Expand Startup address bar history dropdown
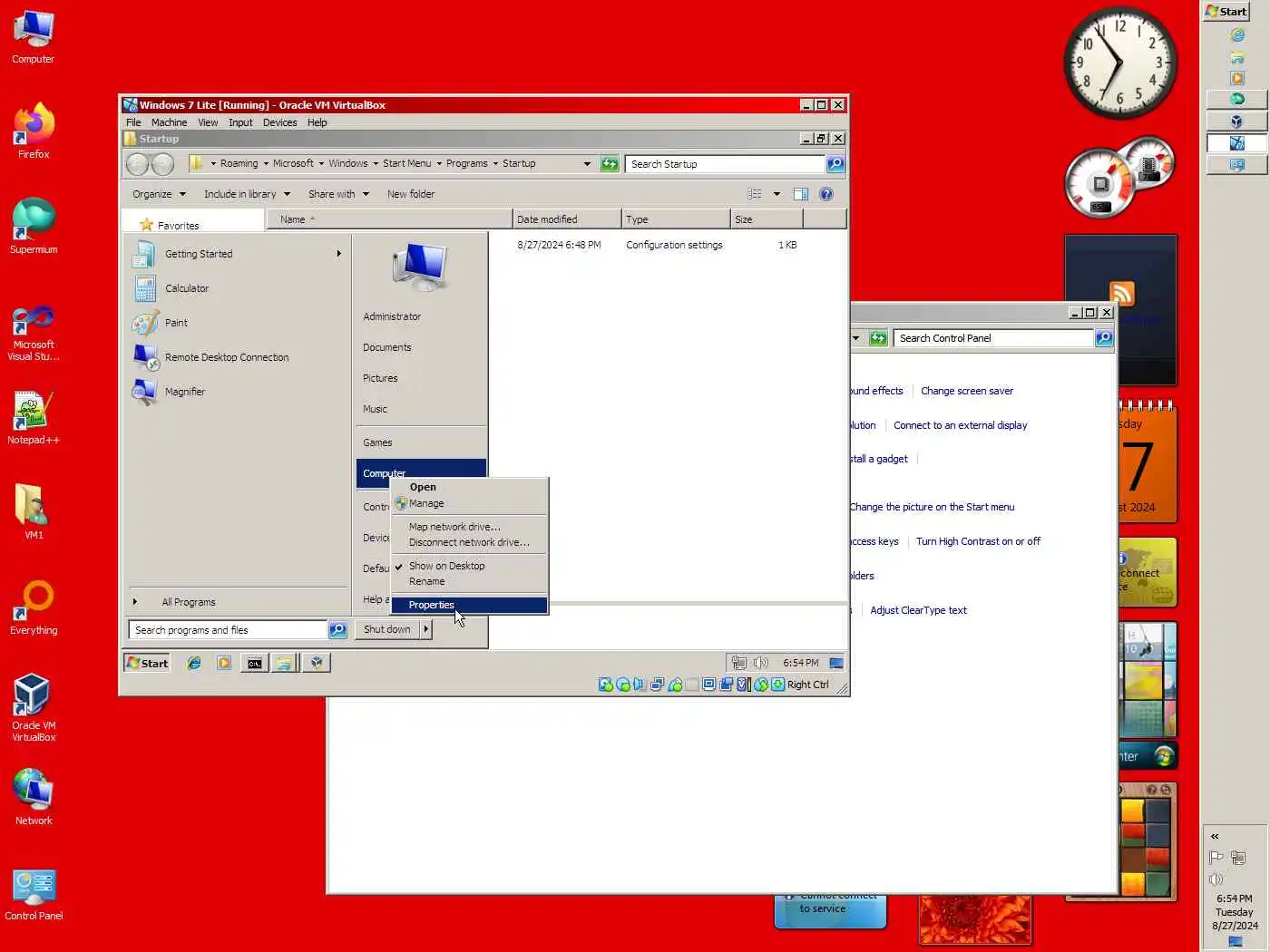Image resolution: width=1270 pixels, height=952 pixels. [x=587, y=164]
